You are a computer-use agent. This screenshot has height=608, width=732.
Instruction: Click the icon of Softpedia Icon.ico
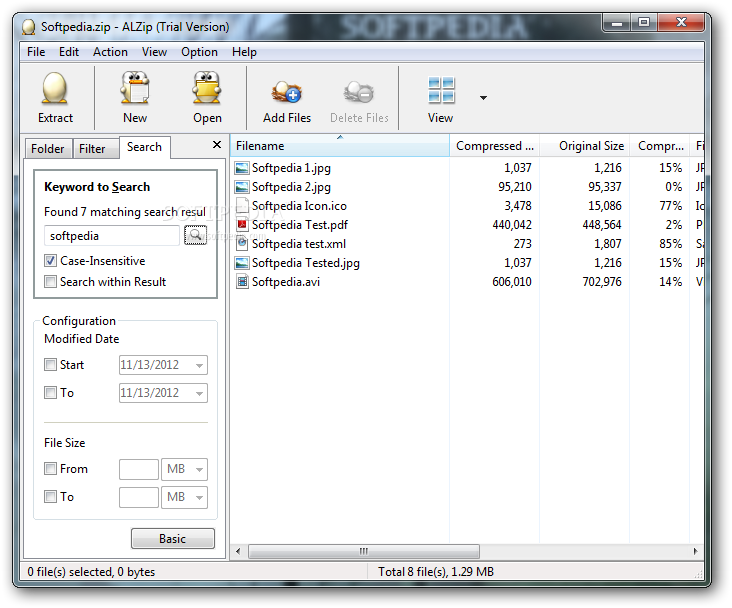click(242, 206)
